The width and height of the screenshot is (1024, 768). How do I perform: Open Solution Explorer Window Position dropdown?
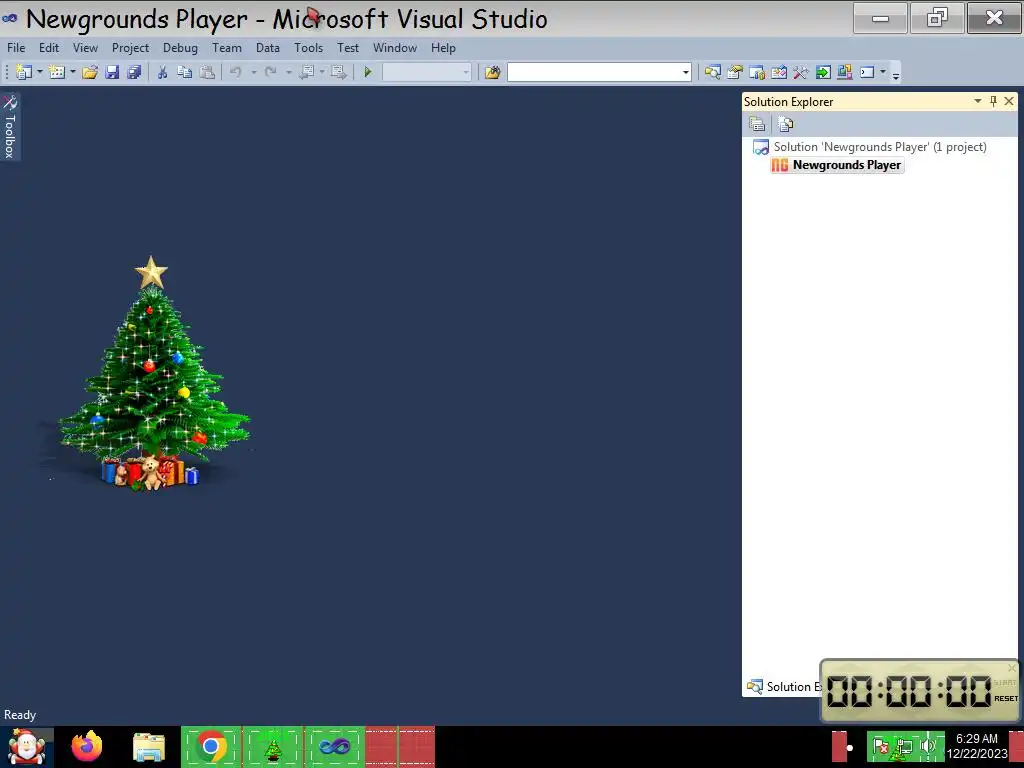(978, 101)
